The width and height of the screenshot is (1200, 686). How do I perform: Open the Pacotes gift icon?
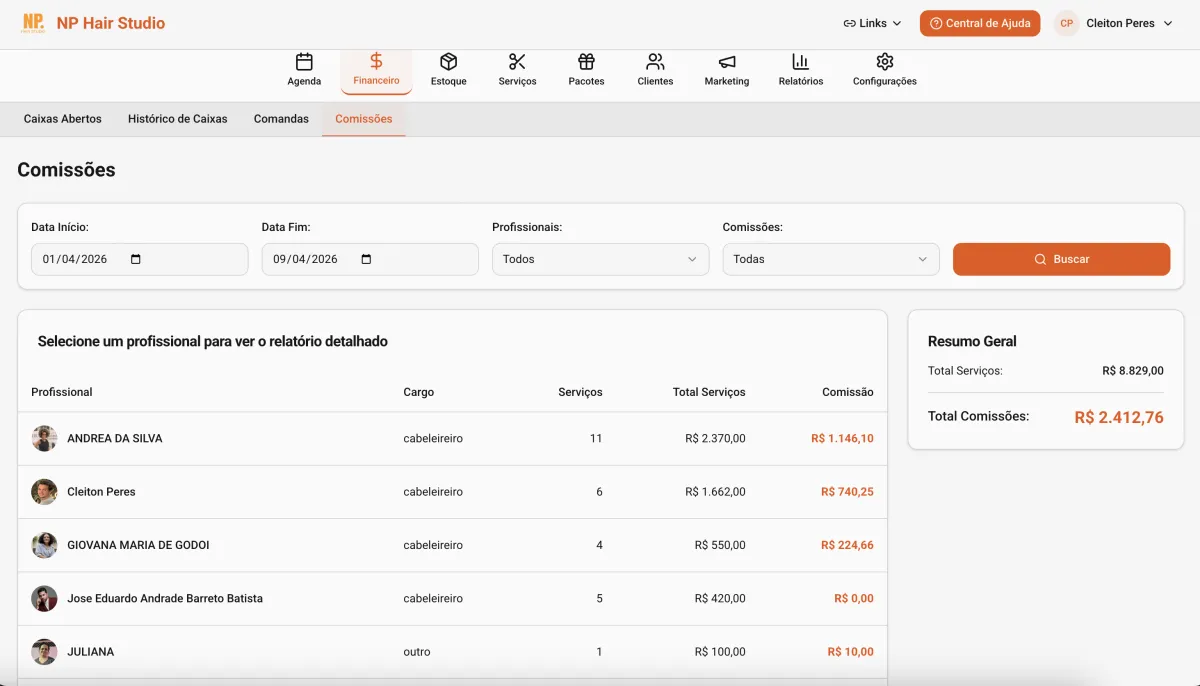pos(586,62)
